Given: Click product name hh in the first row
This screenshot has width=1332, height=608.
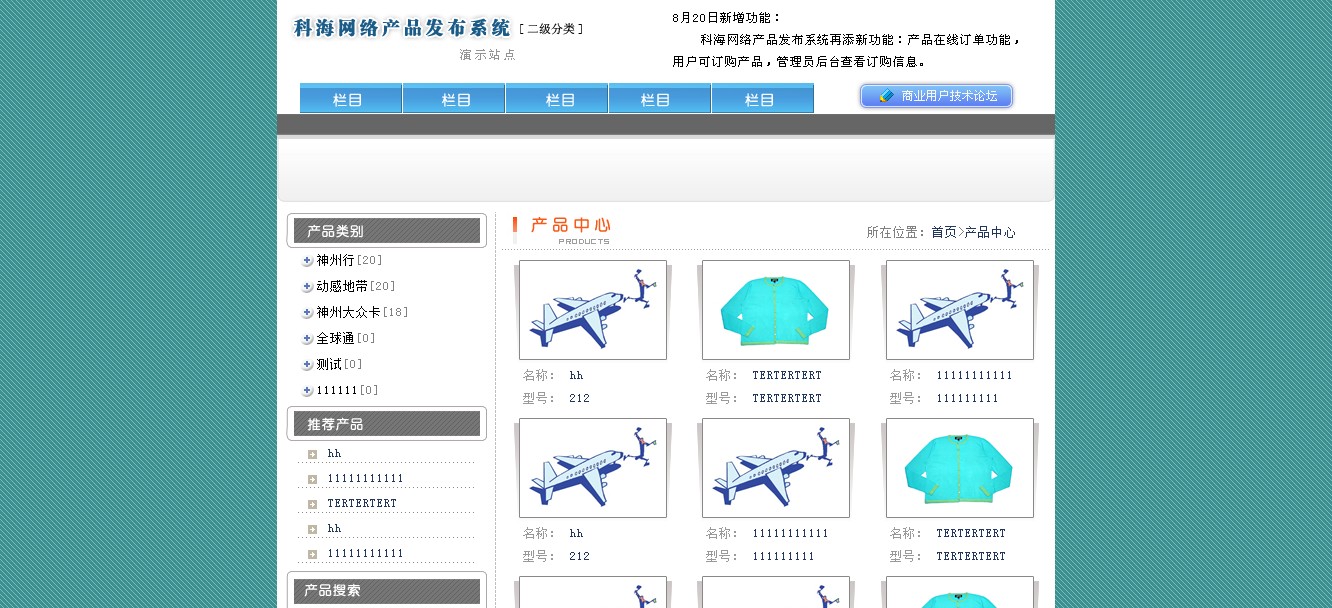Looking at the screenshot, I should [x=576, y=376].
